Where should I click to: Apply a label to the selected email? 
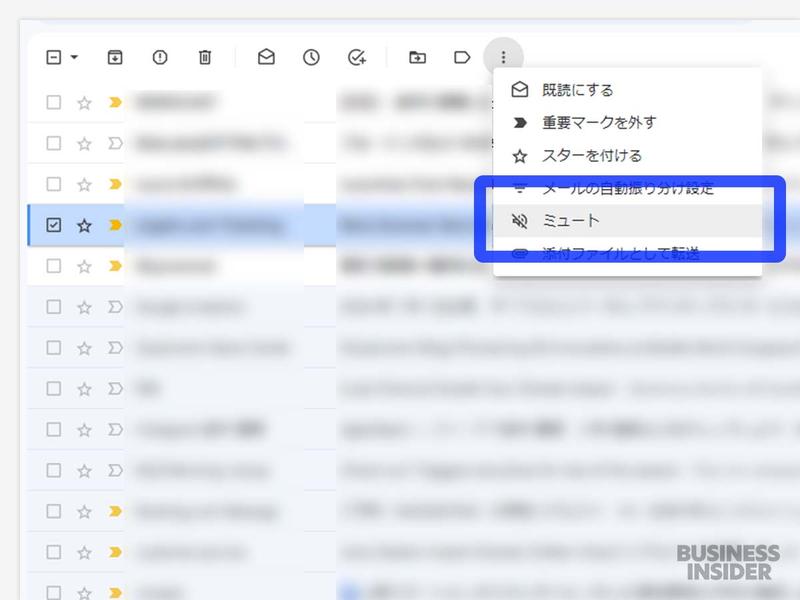(461, 57)
